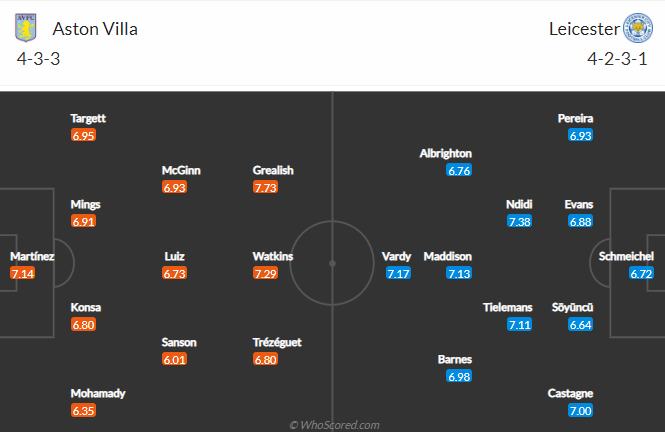Select Schmeichel's 6.72 rating badge
Screen dimensions: 665x432
coord(641,273)
